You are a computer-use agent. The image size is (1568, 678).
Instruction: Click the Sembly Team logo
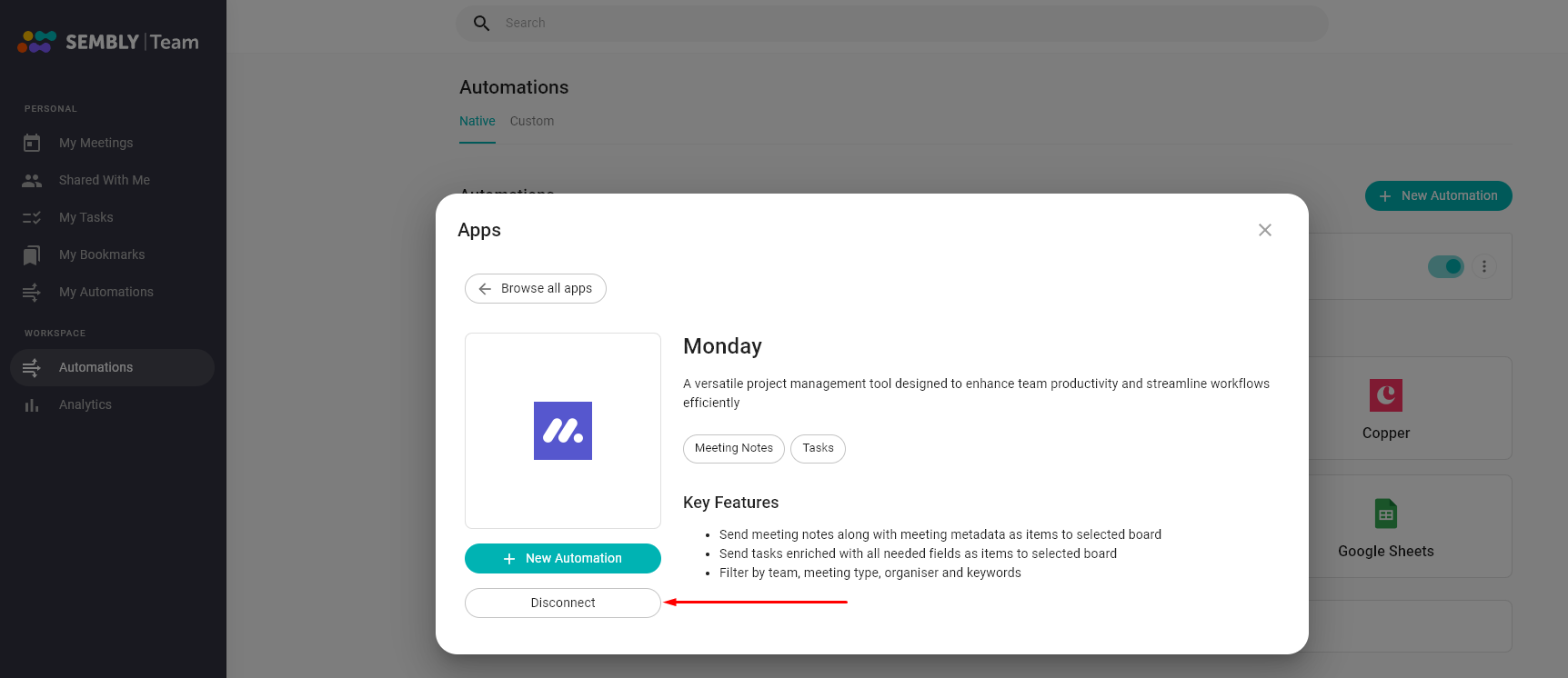tap(108, 42)
